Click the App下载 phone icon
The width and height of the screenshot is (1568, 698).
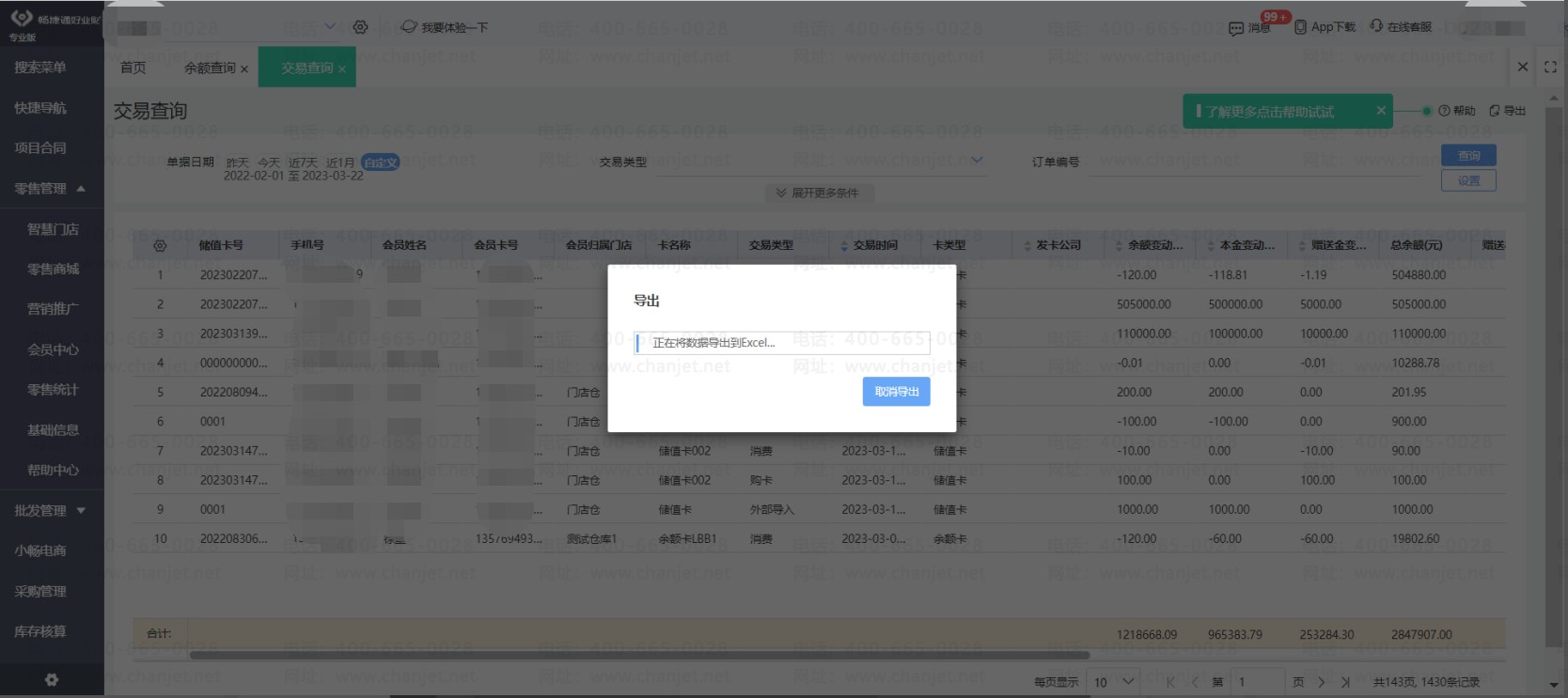[x=1301, y=27]
